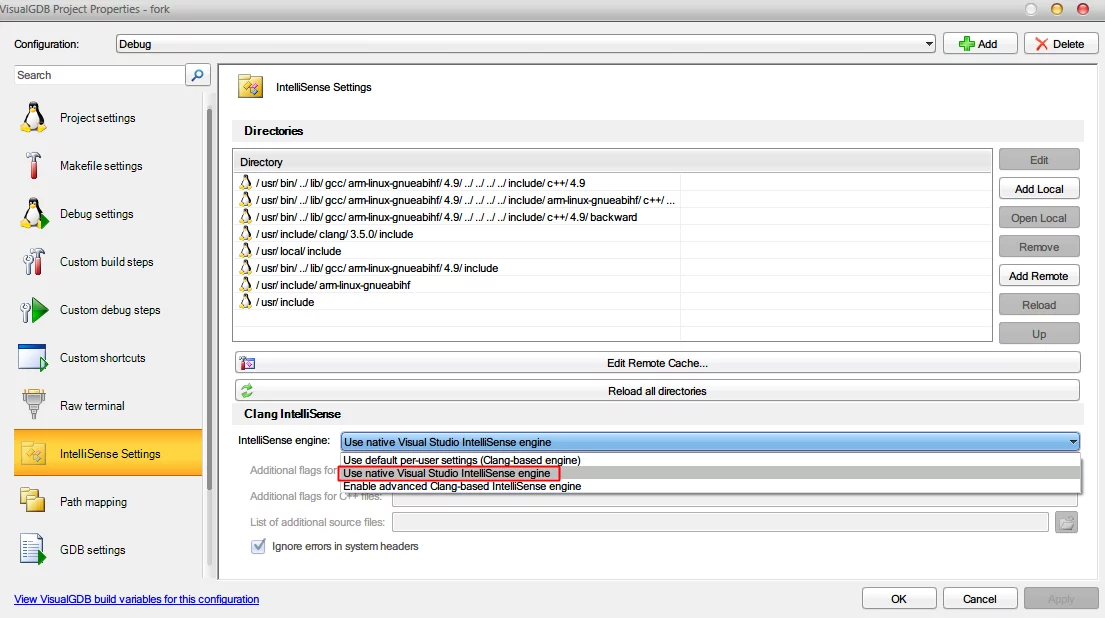Expand the Configuration Debug dropdown
This screenshot has height=618, width=1105.
pos(928,44)
